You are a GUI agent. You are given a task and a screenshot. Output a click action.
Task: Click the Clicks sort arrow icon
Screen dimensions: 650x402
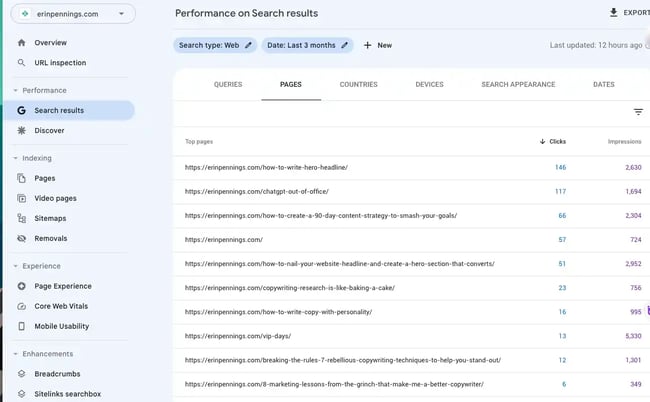[542, 141]
